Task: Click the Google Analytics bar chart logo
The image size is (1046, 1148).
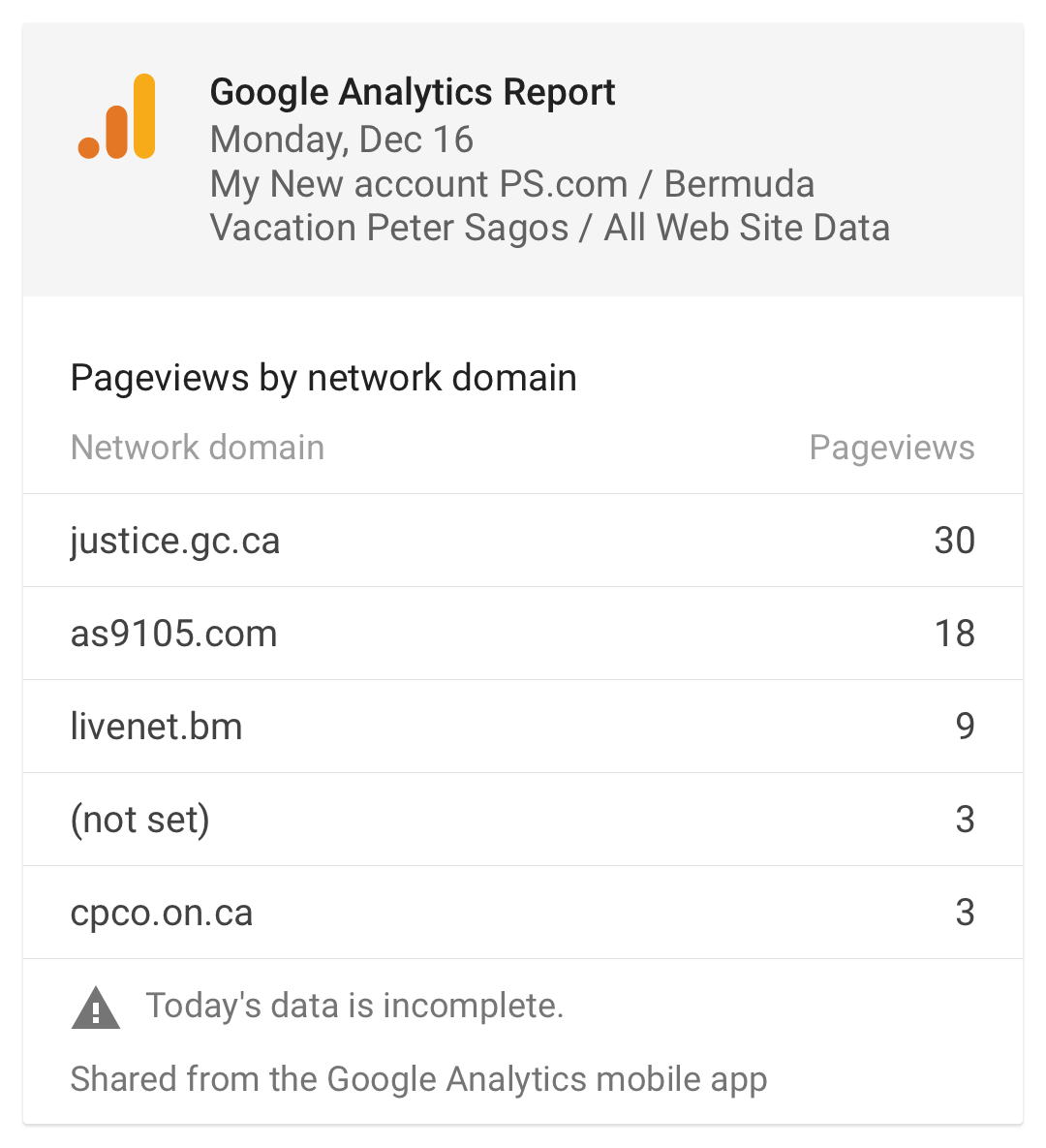Action: pyautogui.click(x=116, y=115)
